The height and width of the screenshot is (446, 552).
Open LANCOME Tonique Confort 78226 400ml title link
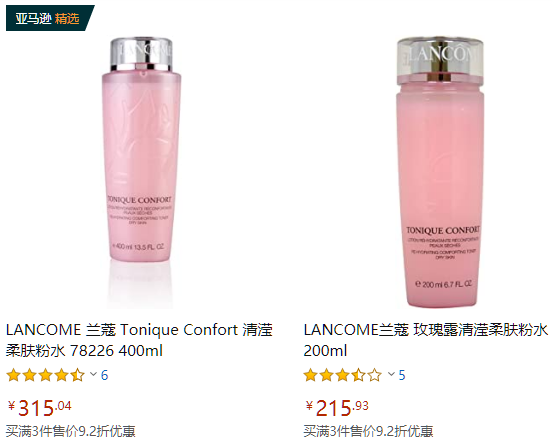tap(139, 340)
